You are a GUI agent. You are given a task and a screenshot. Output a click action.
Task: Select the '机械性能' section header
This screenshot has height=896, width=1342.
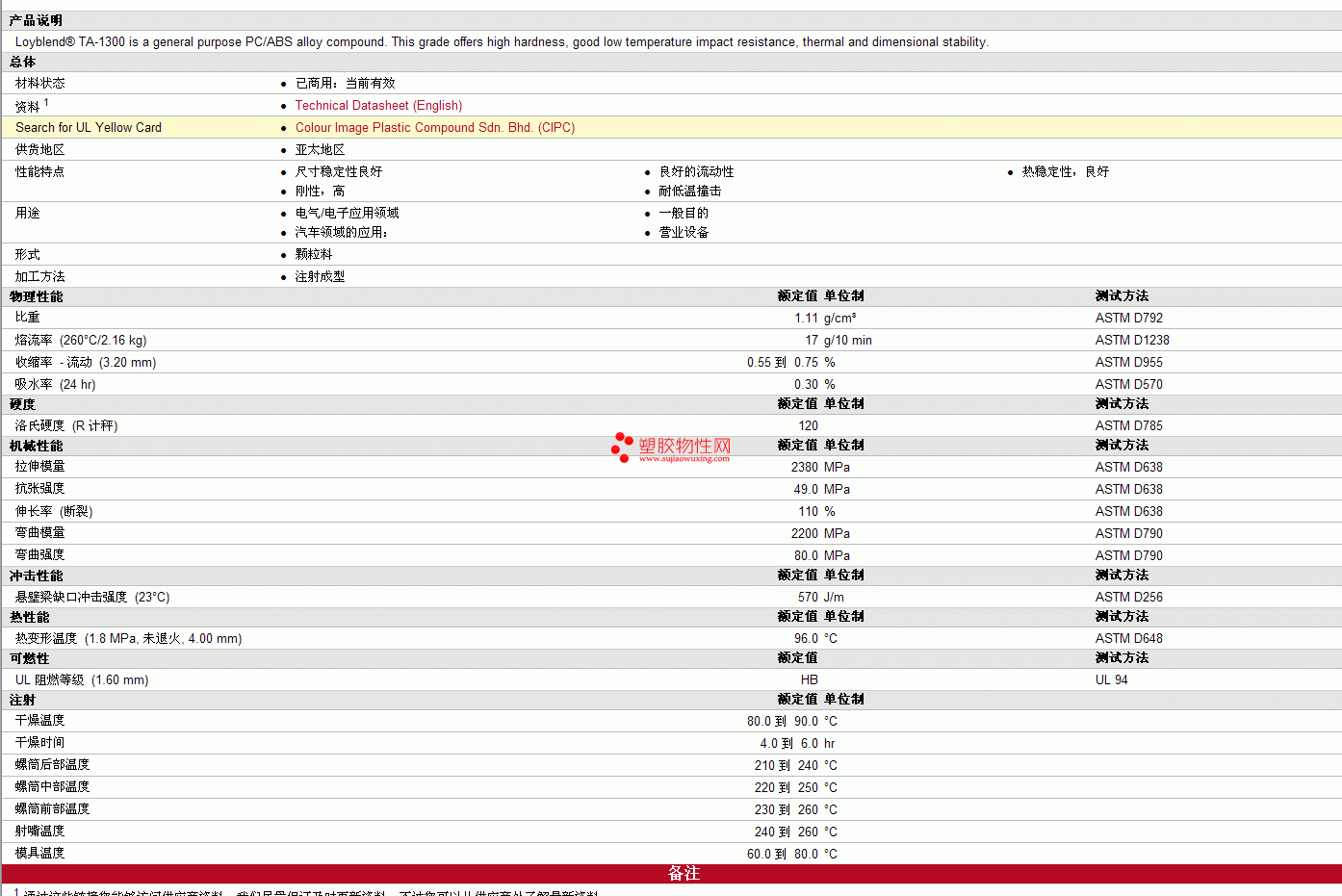click(36, 446)
